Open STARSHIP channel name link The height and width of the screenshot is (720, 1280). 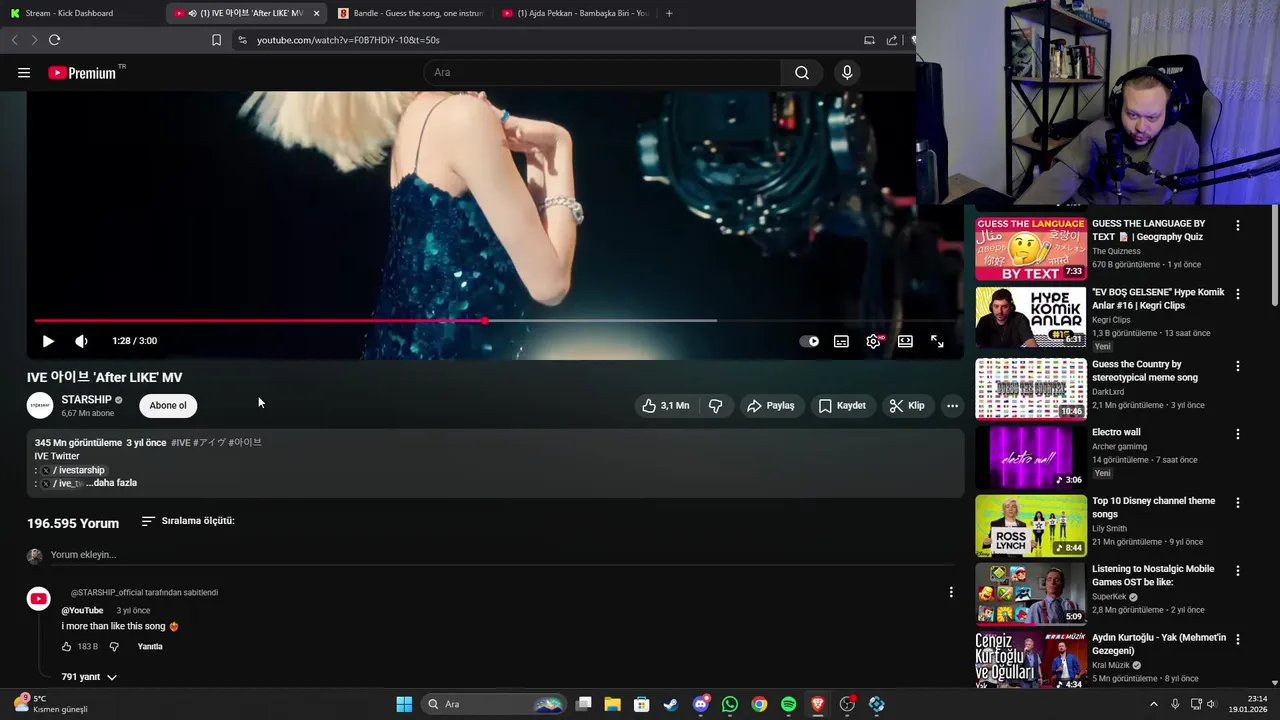pos(86,399)
